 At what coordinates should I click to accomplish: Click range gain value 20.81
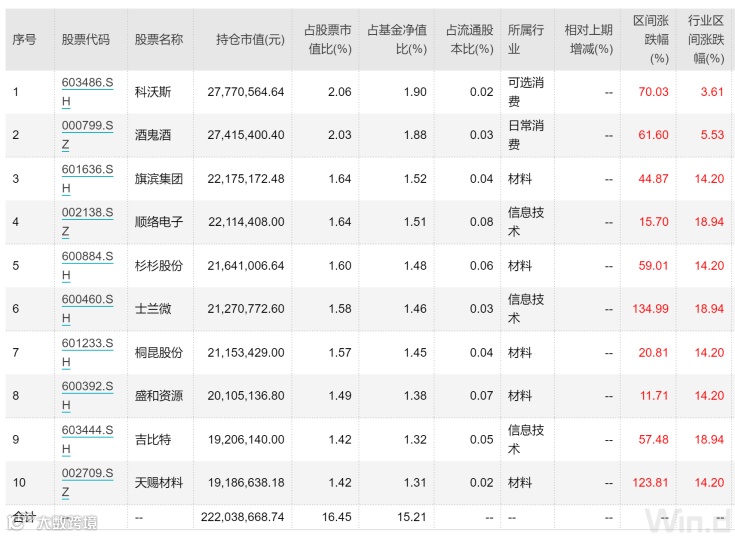point(653,352)
